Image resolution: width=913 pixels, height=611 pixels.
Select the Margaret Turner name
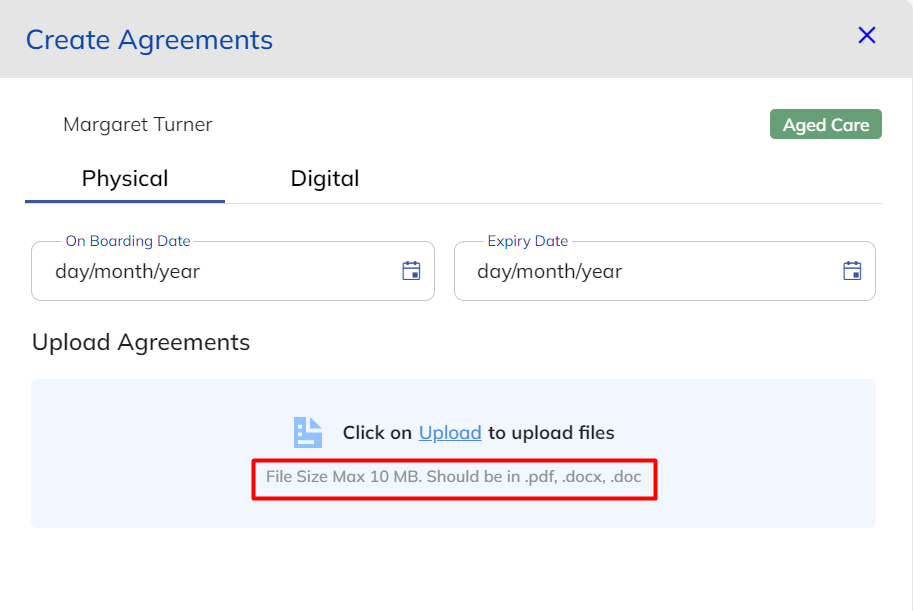[x=138, y=125]
